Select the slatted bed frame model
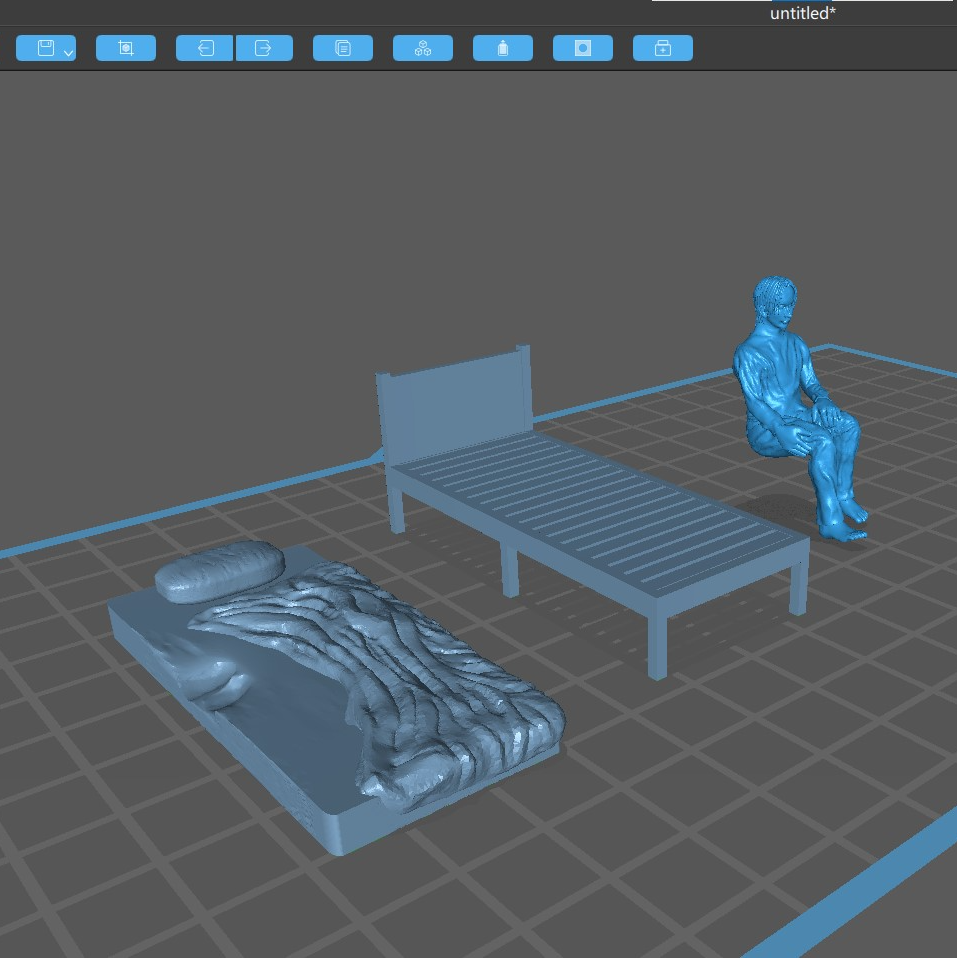 click(x=600, y=520)
